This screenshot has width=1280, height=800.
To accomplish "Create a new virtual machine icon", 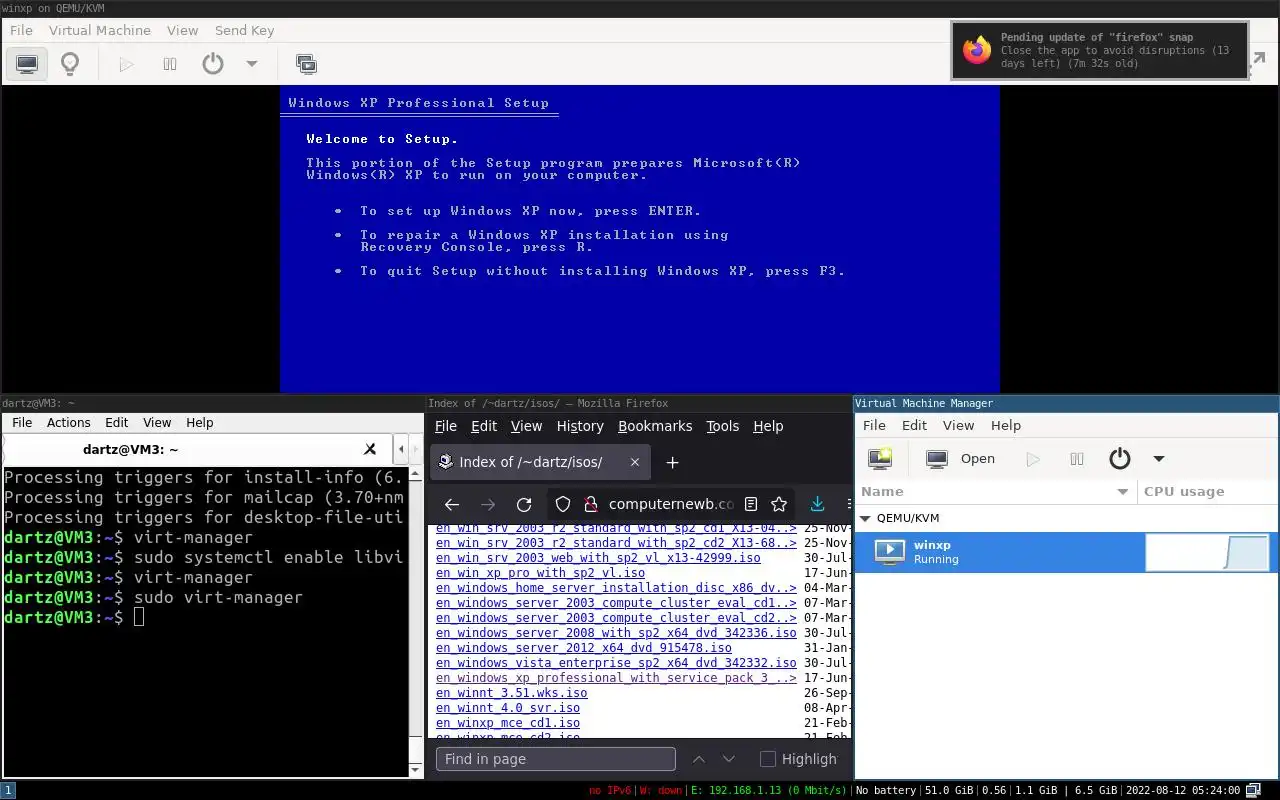I will [881, 459].
